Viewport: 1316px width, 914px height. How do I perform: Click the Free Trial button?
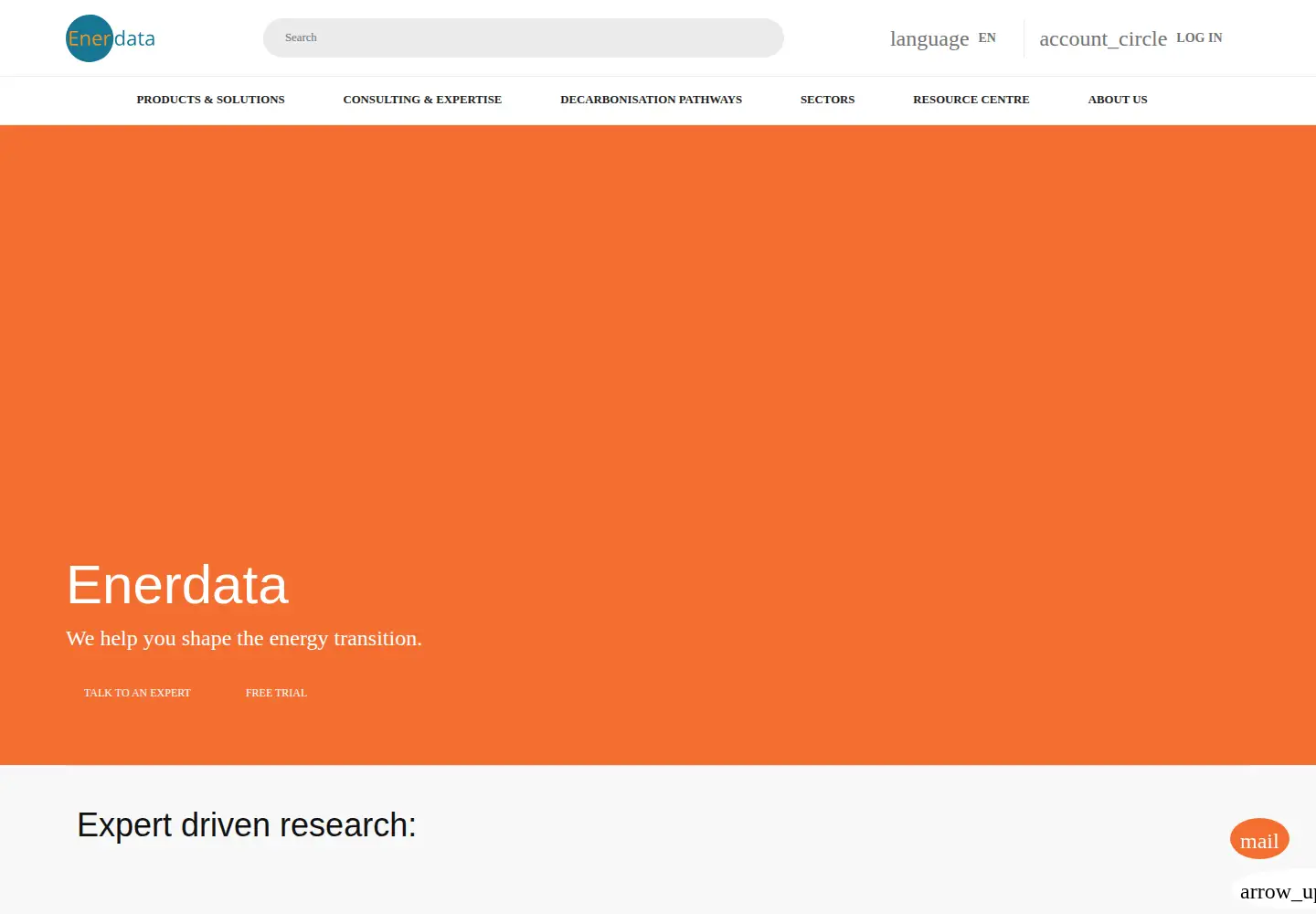276,693
